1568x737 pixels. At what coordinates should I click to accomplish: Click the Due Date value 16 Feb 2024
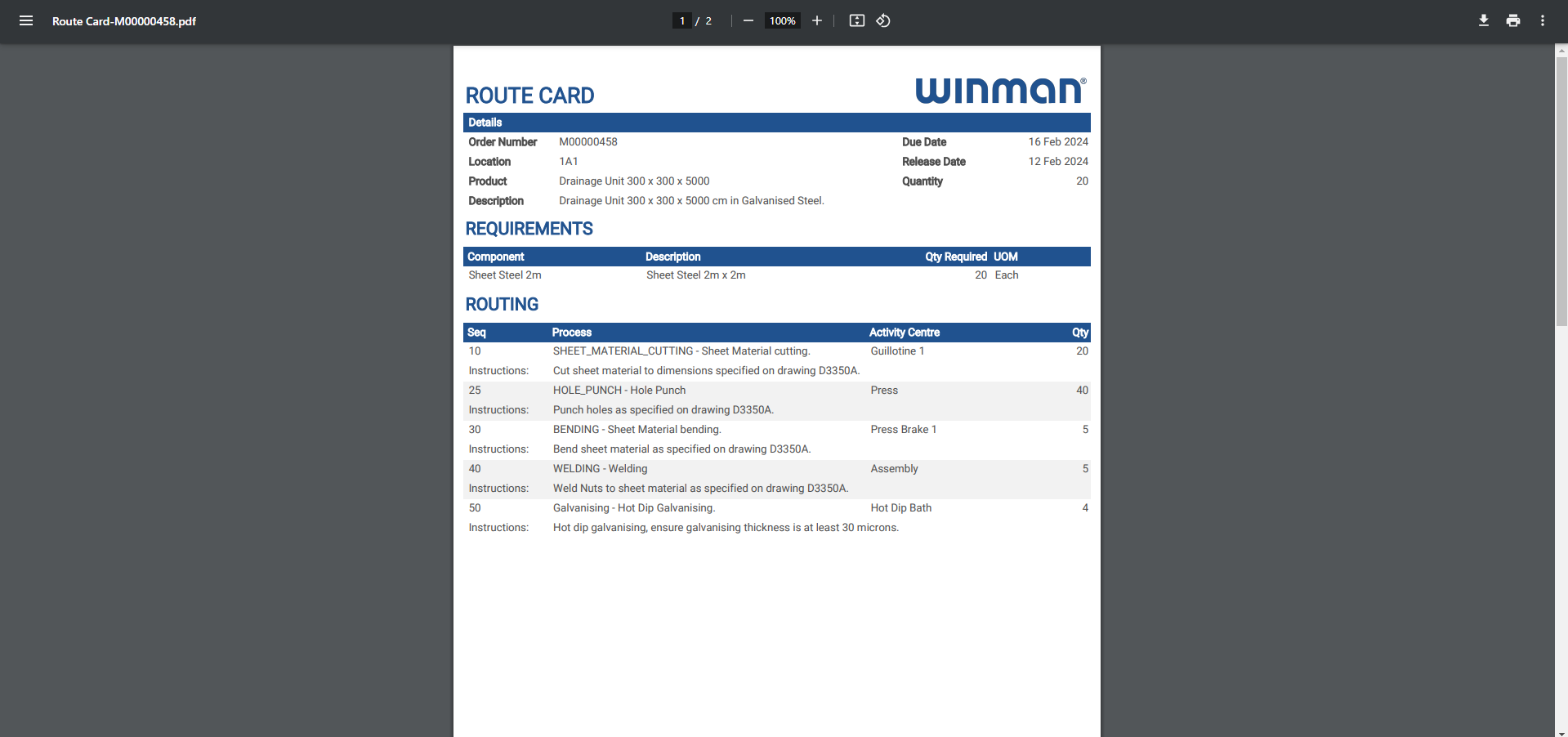coord(1057,141)
